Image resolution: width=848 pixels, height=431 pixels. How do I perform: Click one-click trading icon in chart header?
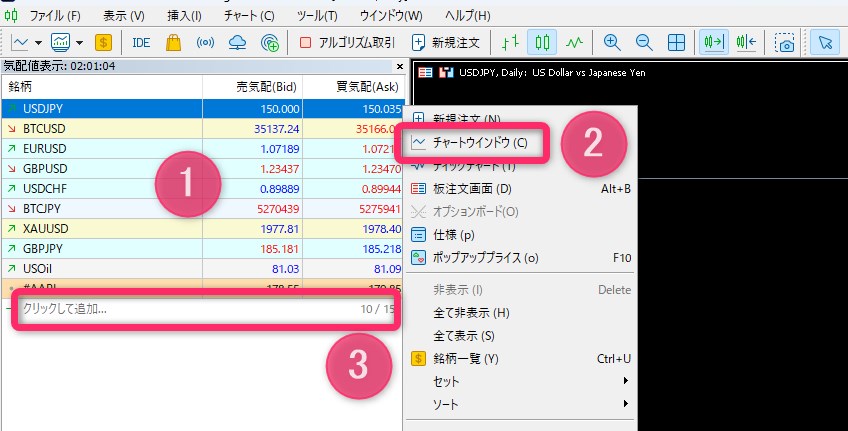pyautogui.click(x=446, y=72)
